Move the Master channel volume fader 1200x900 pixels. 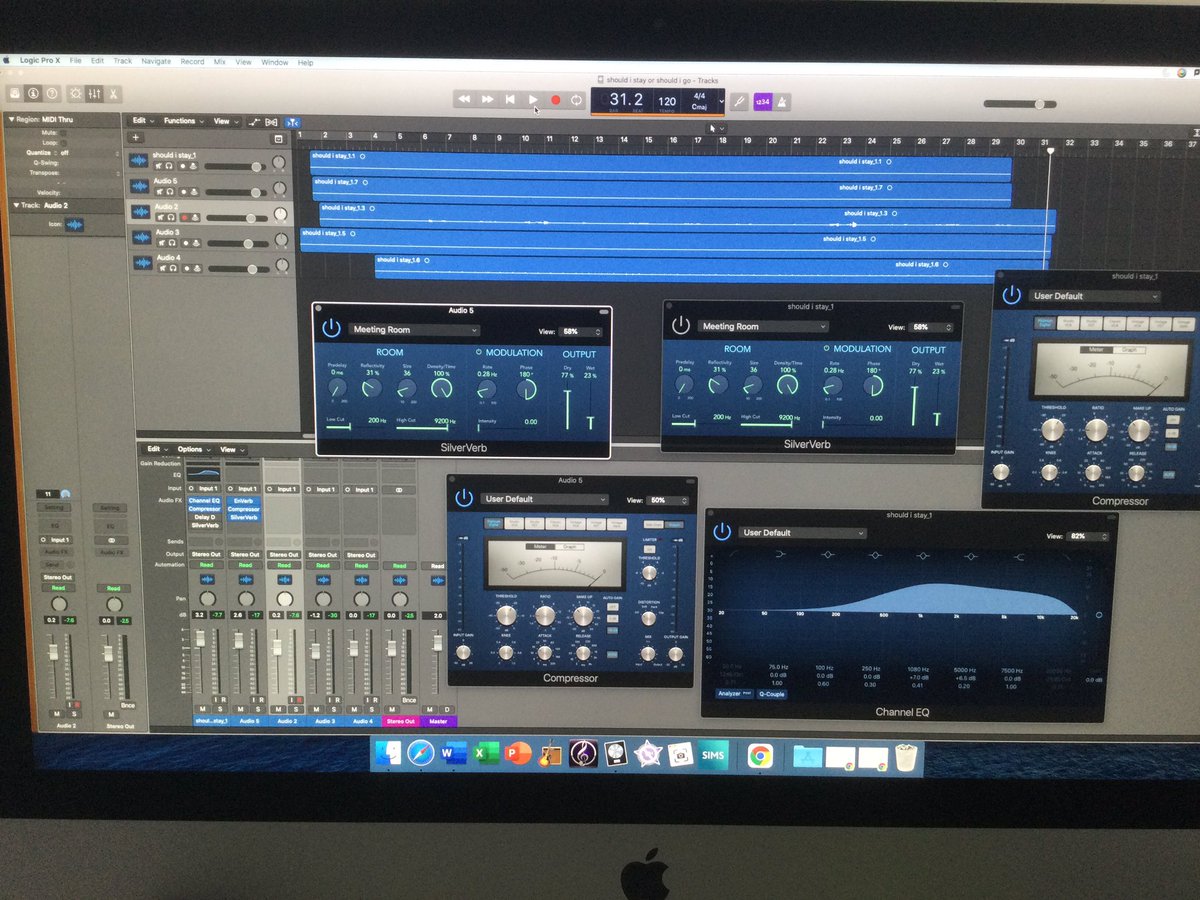pyautogui.click(x=436, y=644)
